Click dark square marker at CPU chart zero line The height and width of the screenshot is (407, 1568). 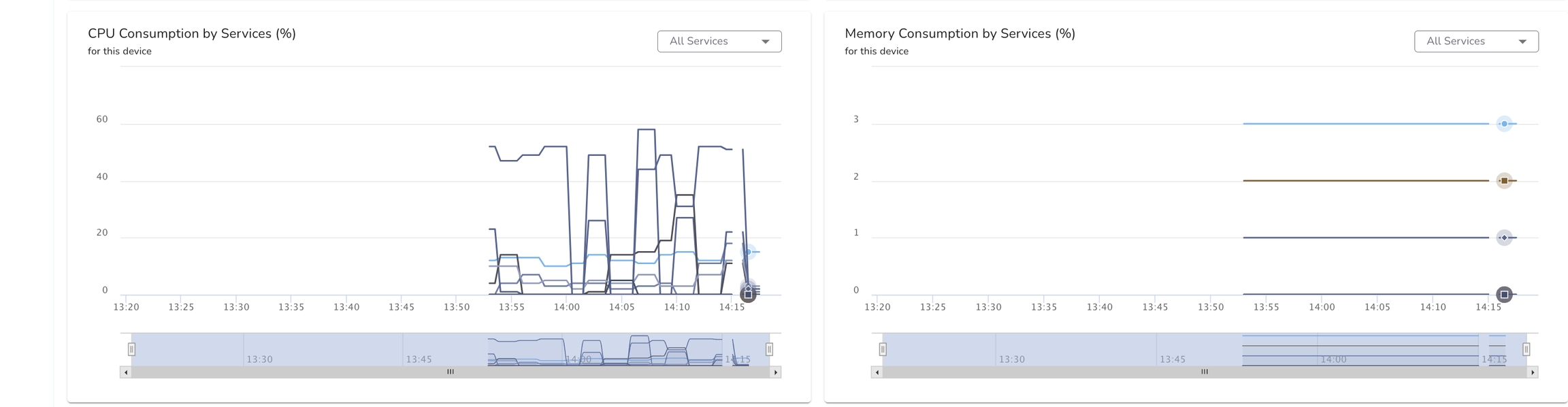(748, 294)
